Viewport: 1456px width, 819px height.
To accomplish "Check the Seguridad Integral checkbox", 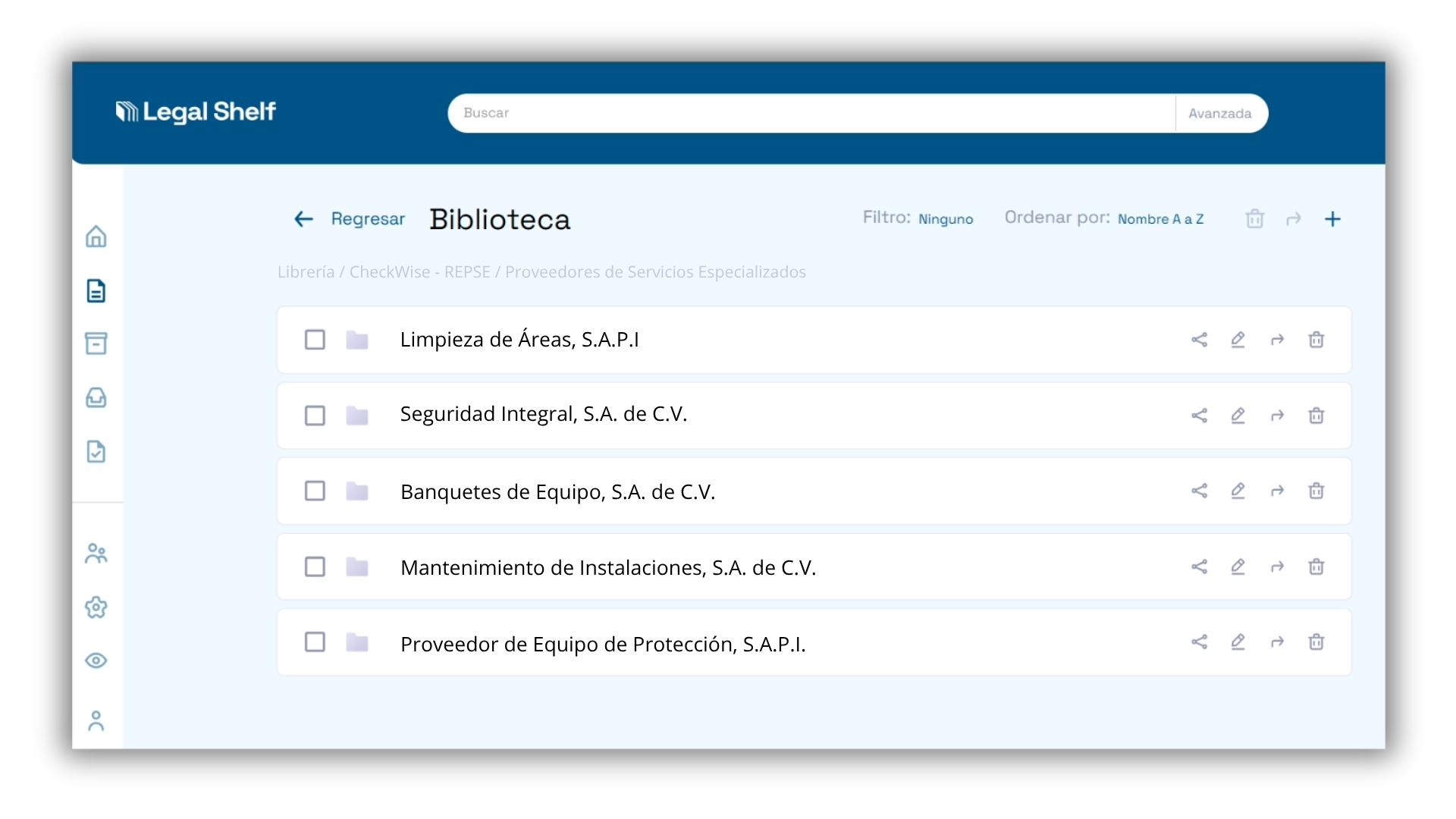I will [315, 416].
